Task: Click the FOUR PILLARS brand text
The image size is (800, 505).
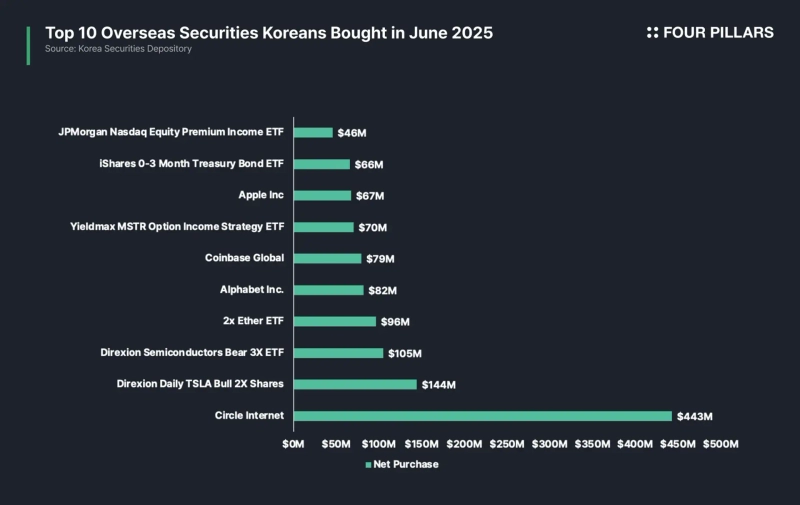Action: click(x=719, y=33)
